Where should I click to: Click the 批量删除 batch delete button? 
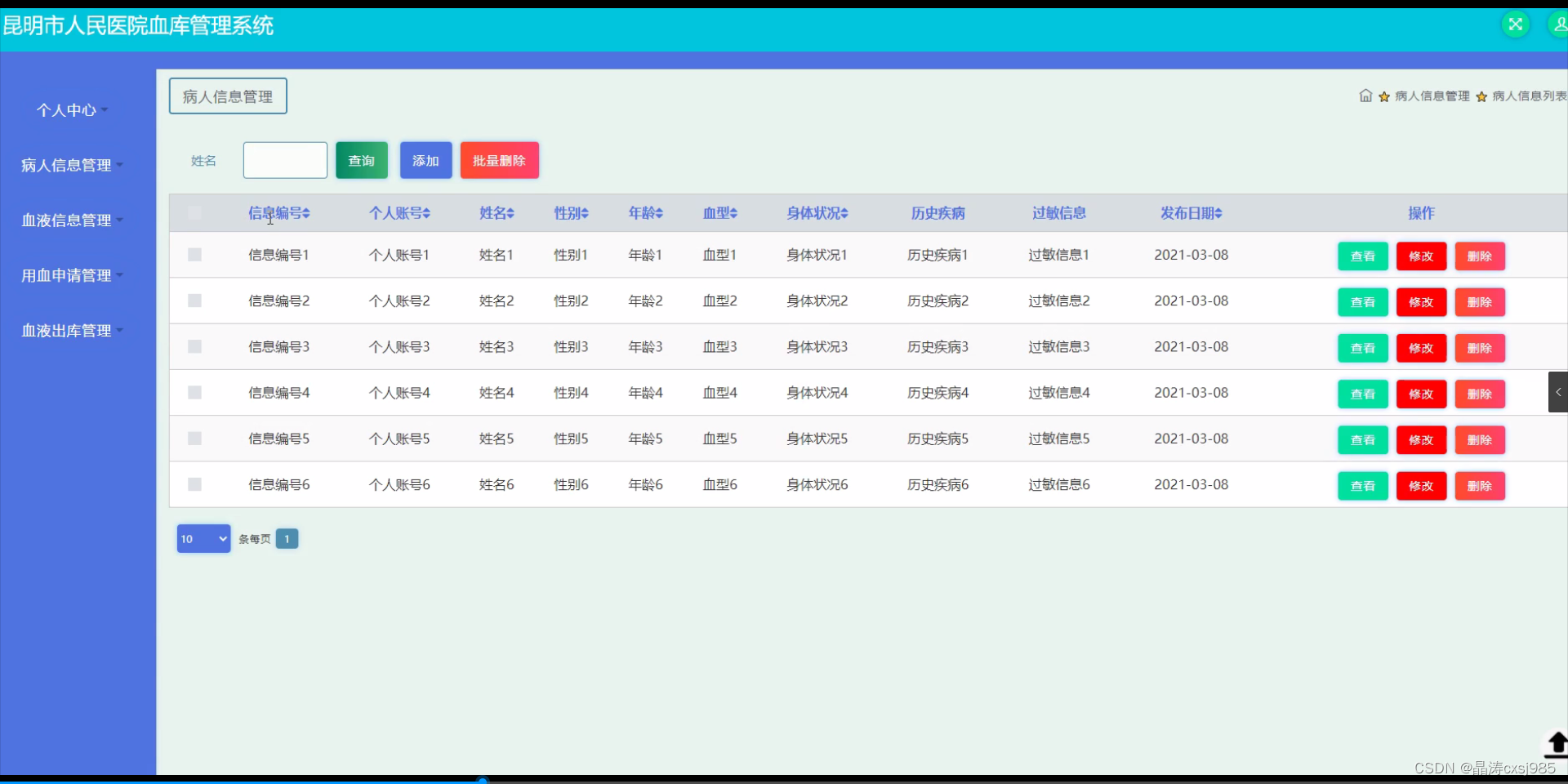[x=499, y=161]
